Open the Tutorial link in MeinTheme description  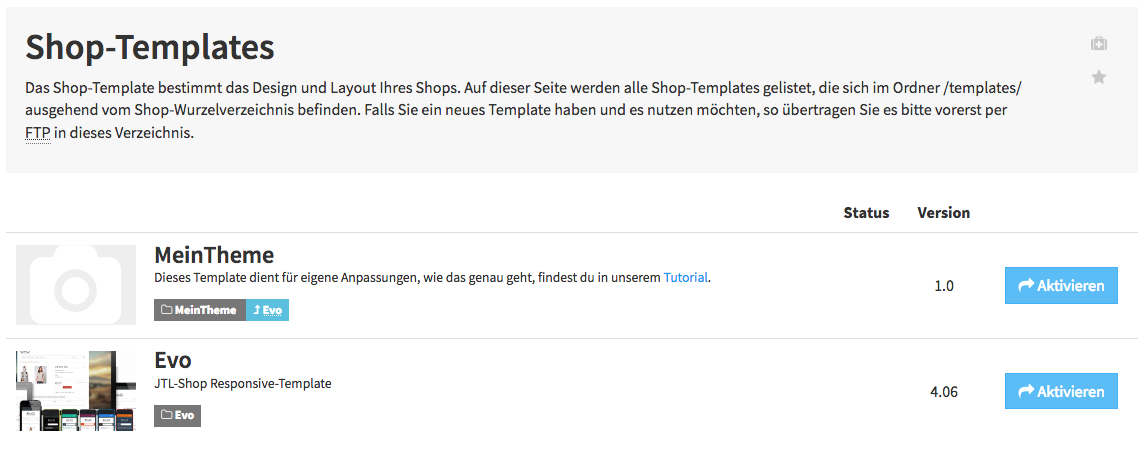pos(685,277)
